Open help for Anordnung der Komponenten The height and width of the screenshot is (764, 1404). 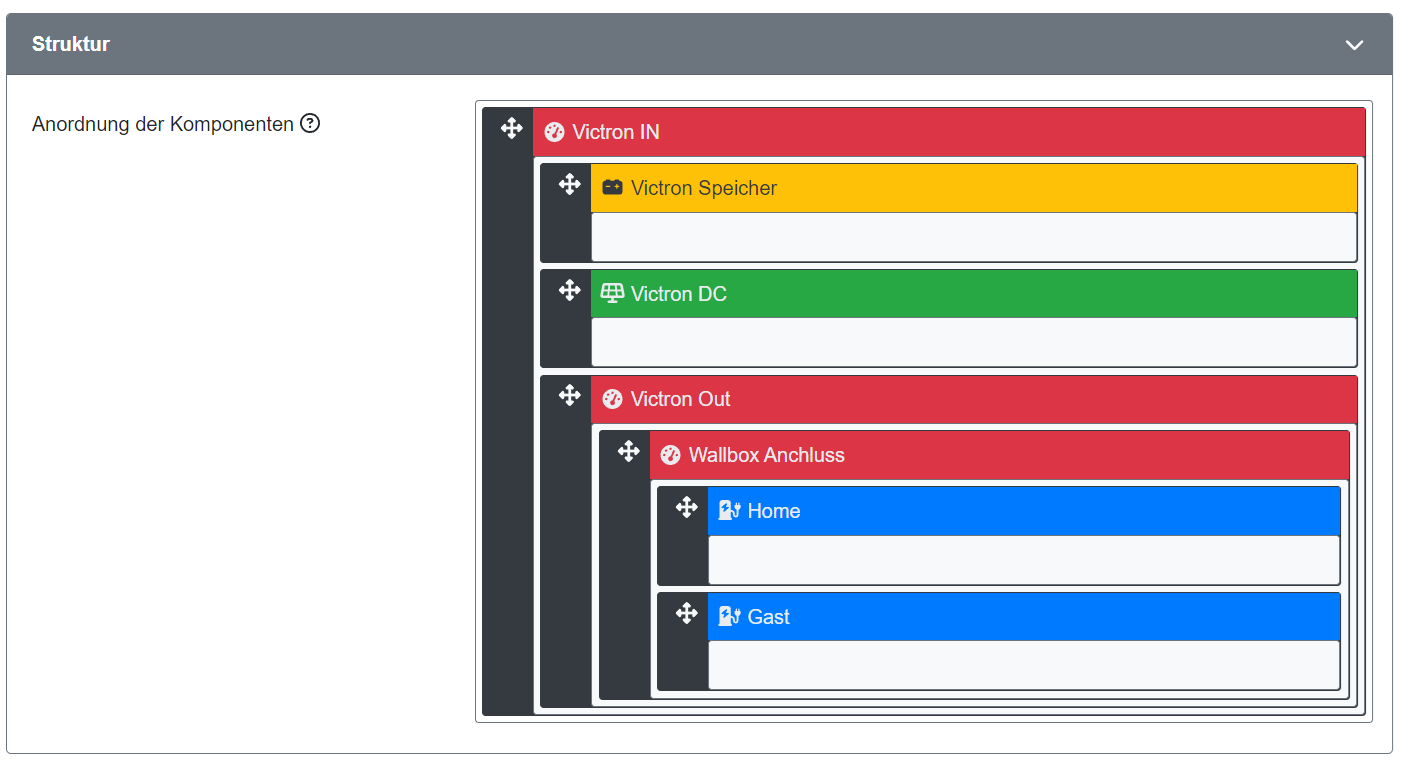(310, 124)
